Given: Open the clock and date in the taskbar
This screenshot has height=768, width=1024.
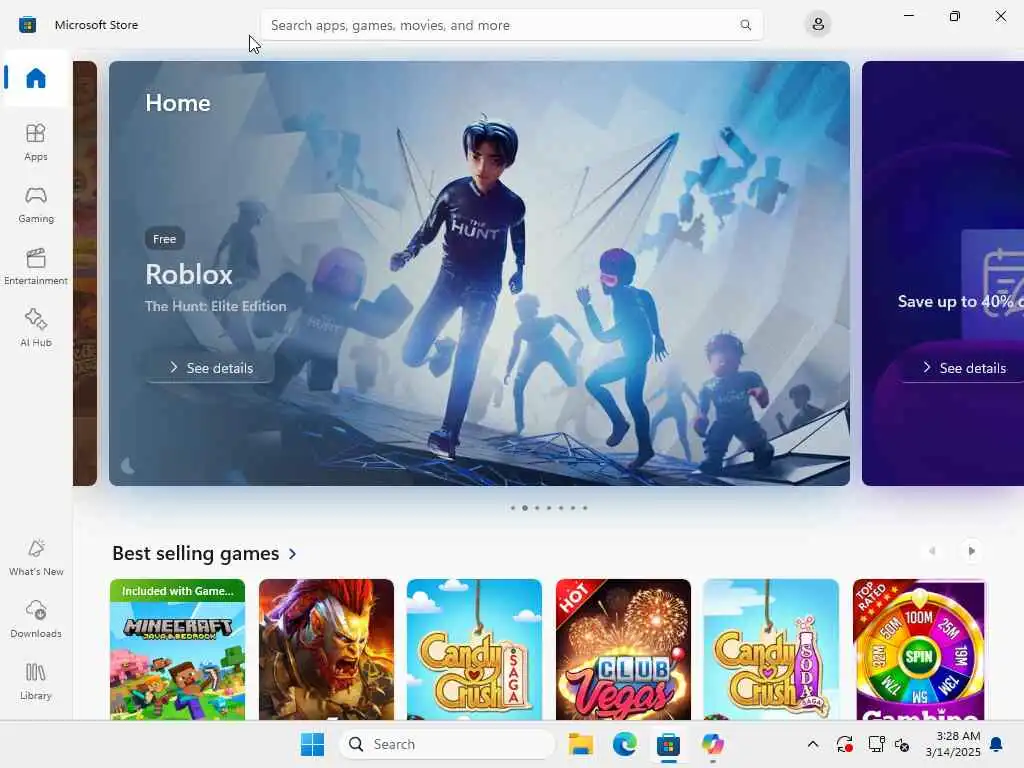Looking at the screenshot, I should [x=953, y=744].
